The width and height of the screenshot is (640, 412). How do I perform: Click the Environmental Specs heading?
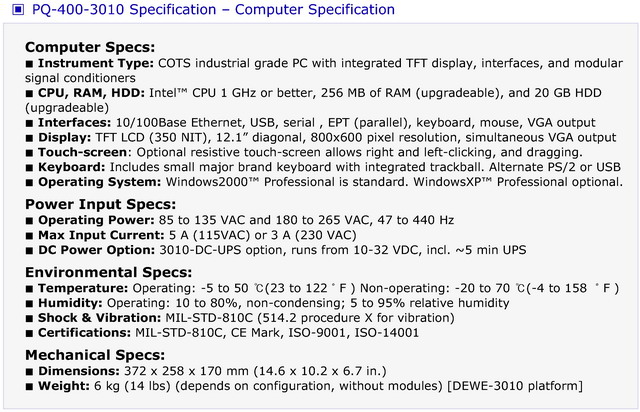(109, 272)
